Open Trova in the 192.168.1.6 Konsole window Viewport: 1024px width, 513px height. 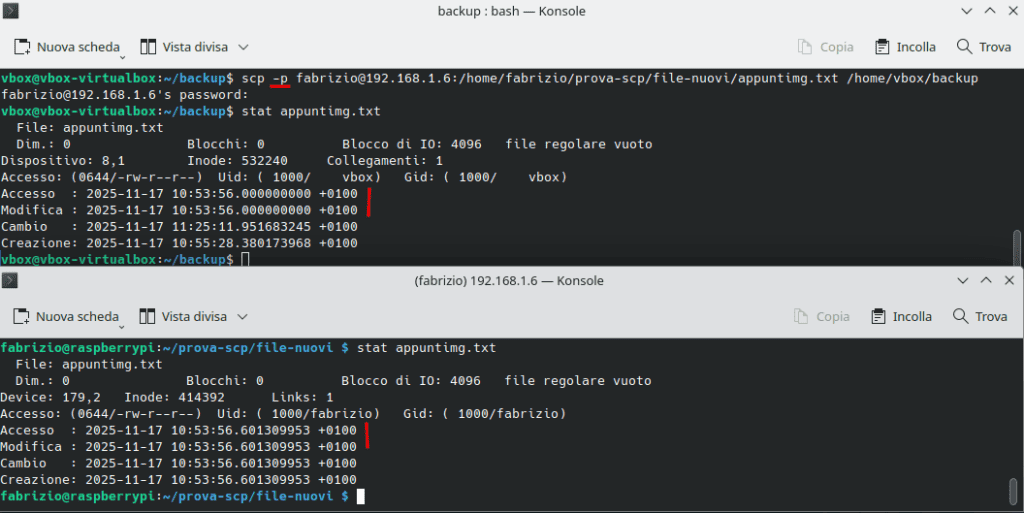(979, 317)
